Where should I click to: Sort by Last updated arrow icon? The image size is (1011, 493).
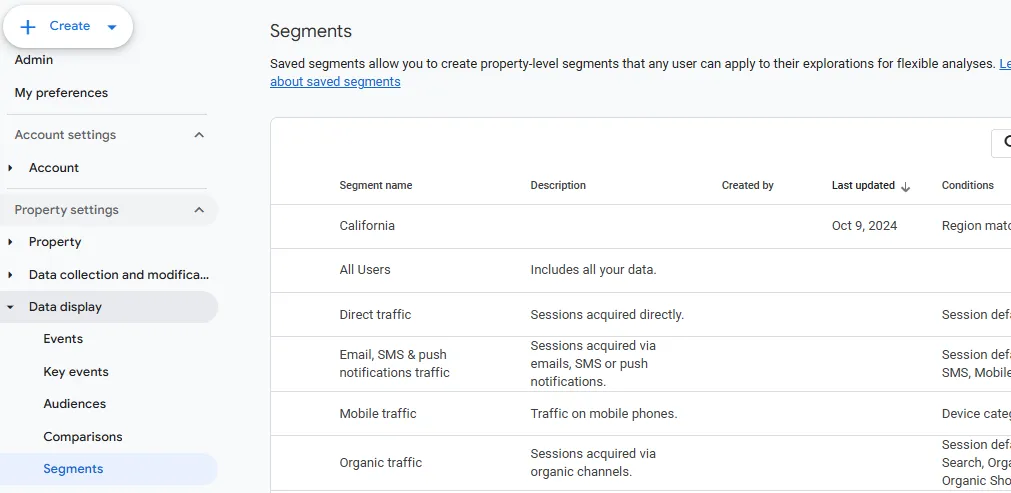point(906,186)
